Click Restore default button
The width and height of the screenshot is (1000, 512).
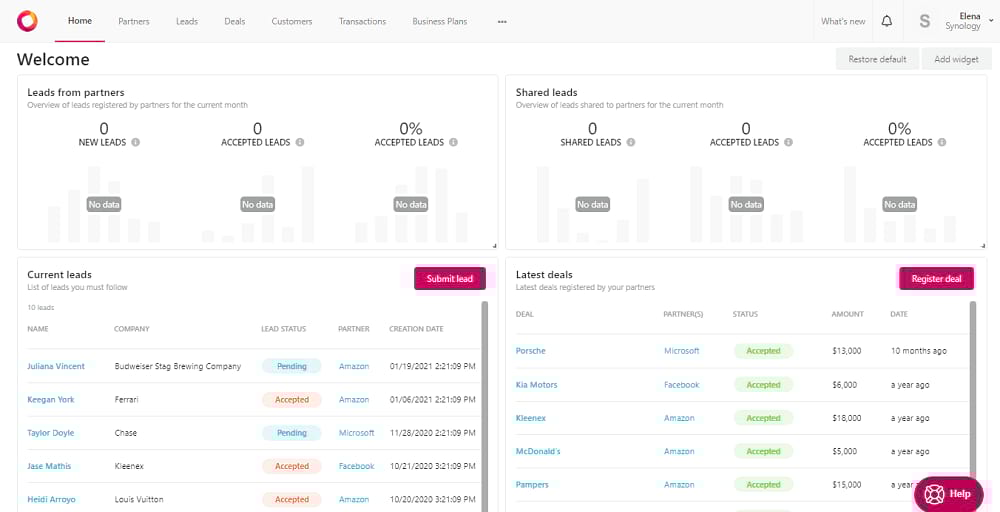click(877, 59)
